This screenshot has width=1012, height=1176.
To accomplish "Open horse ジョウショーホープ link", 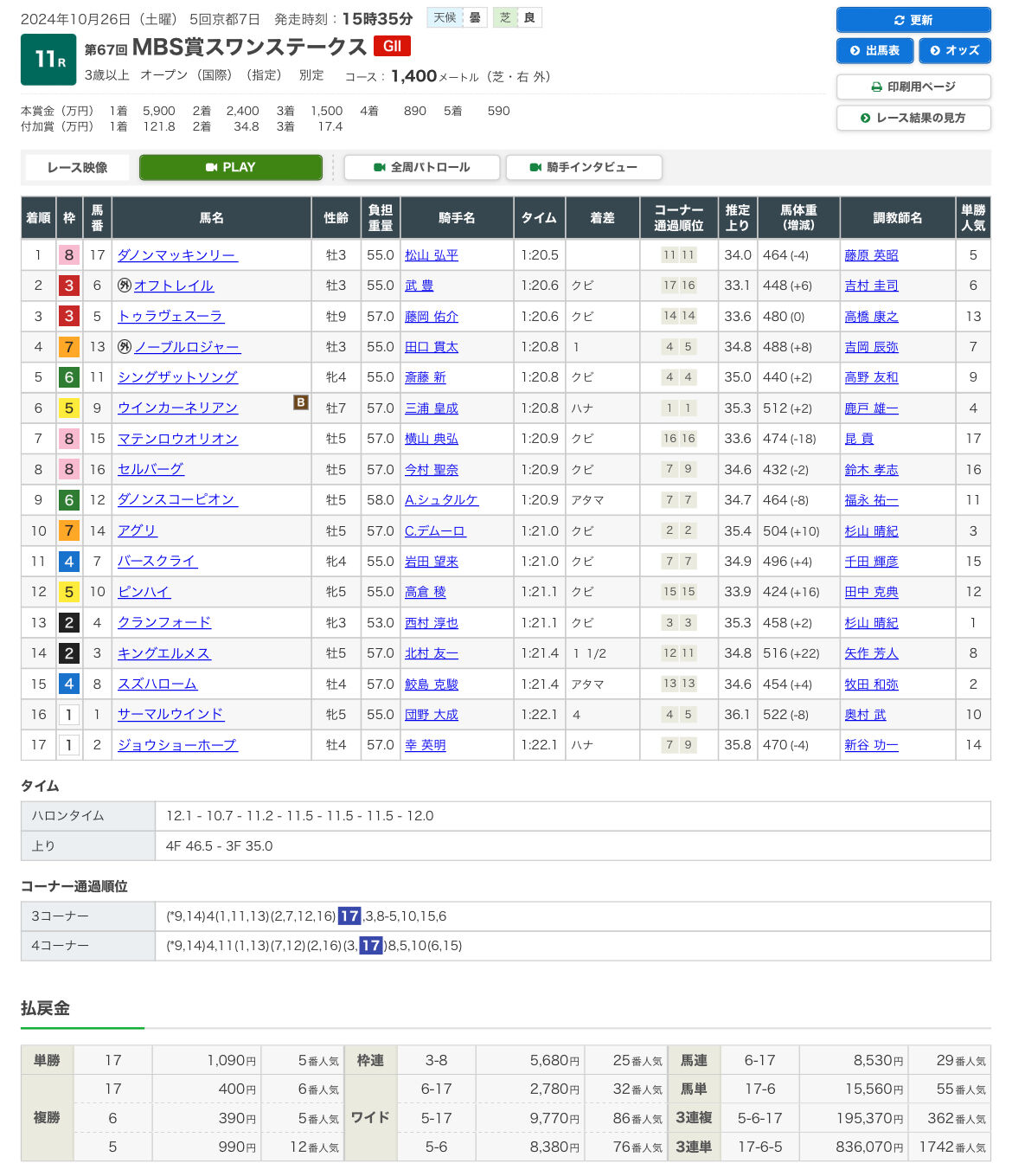I will pyautogui.click(x=177, y=745).
